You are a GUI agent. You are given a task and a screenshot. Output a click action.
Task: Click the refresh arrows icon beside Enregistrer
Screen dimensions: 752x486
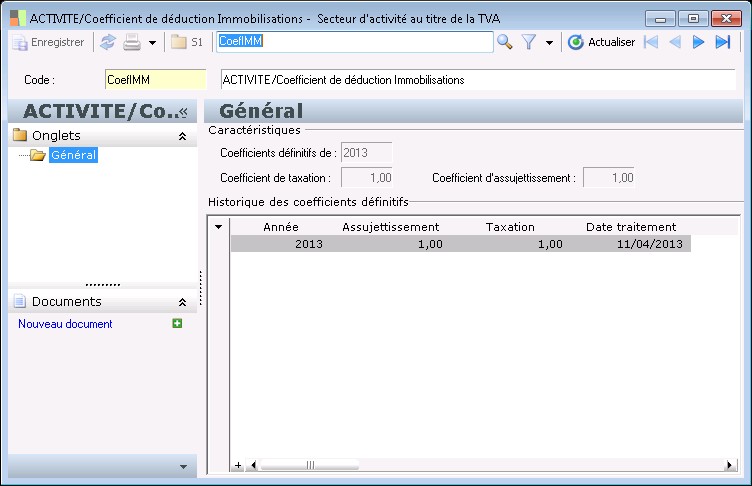pyautogui.click(x=108, y=42)
